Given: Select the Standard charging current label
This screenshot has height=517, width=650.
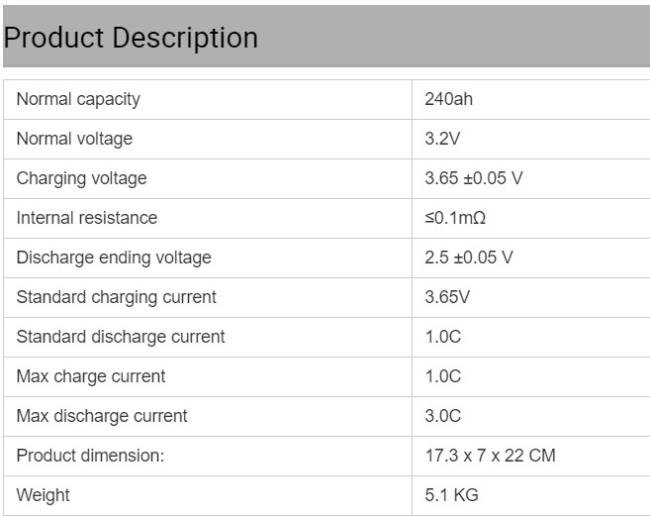Looking at the screenshot, I should pos(116,298).
